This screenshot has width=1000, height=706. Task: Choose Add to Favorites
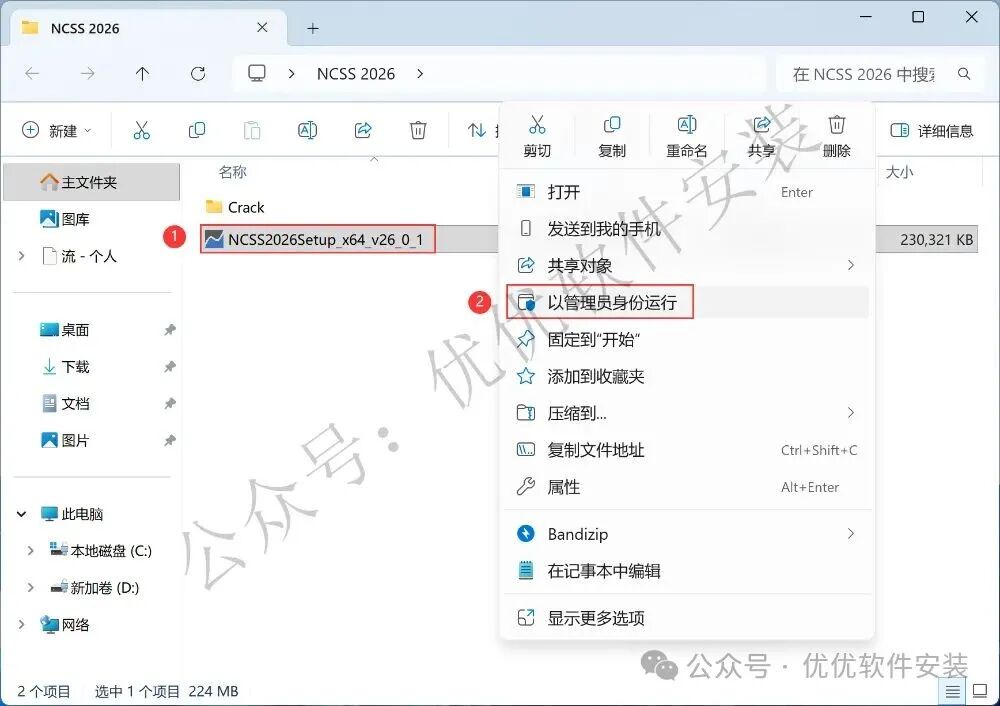tap(687, 376)
